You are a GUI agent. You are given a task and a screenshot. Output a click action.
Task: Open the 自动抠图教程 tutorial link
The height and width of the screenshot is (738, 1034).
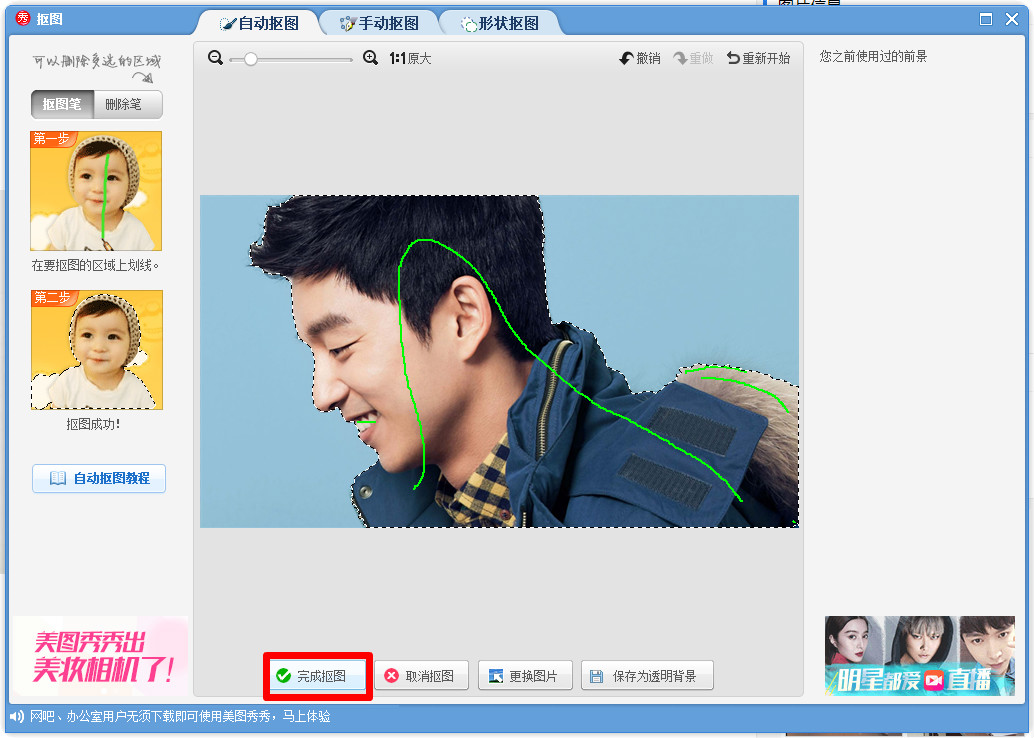(99, 479)
